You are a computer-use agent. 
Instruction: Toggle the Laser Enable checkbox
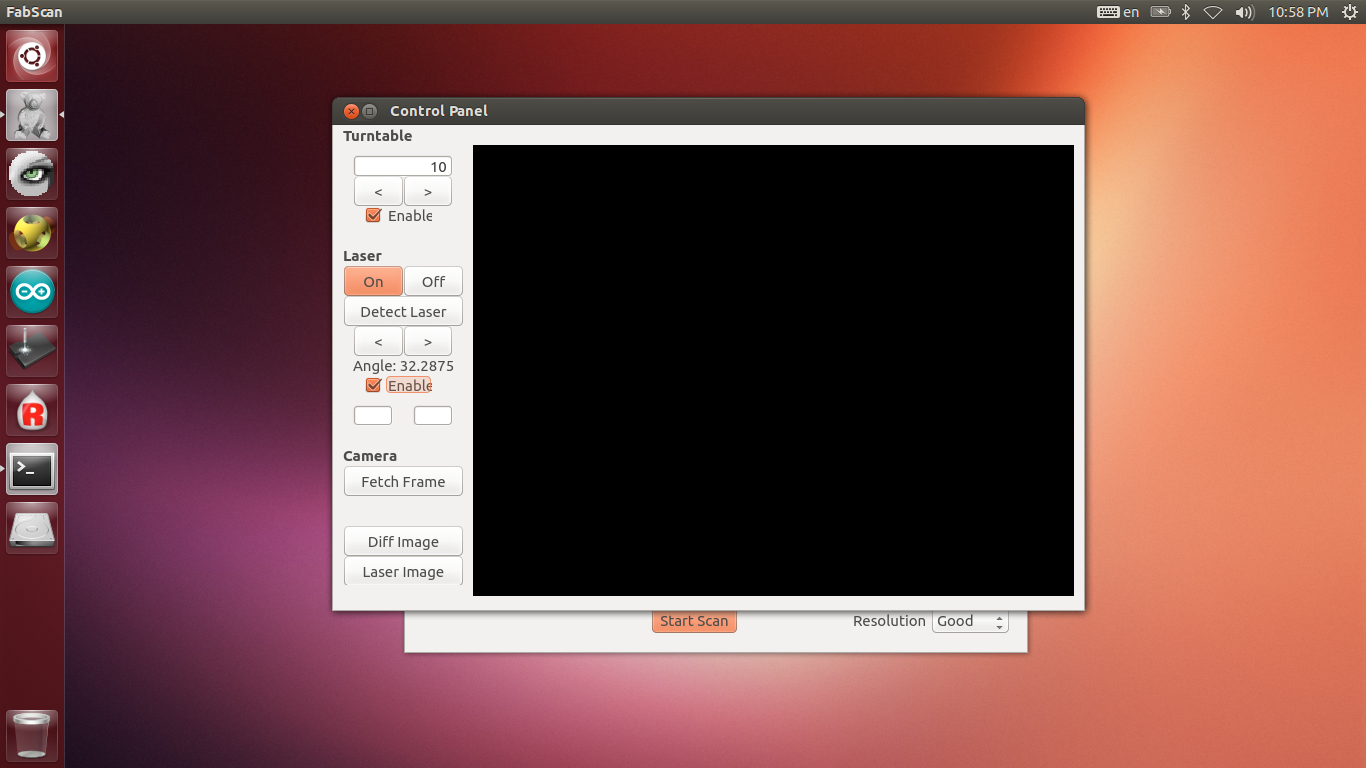374,386
